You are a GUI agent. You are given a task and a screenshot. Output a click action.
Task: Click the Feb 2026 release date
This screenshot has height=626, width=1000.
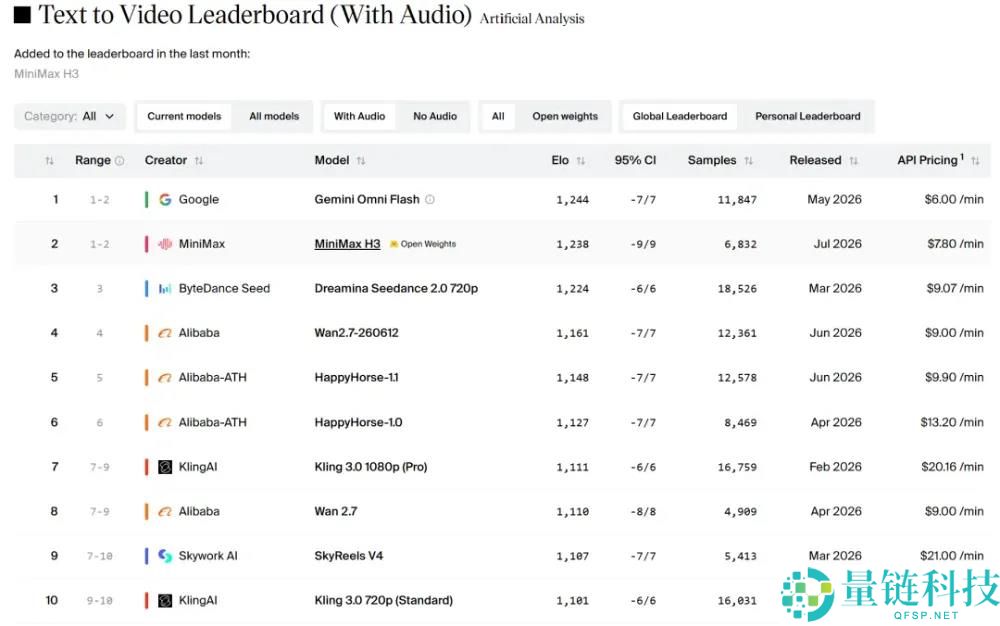coord(835,467)
